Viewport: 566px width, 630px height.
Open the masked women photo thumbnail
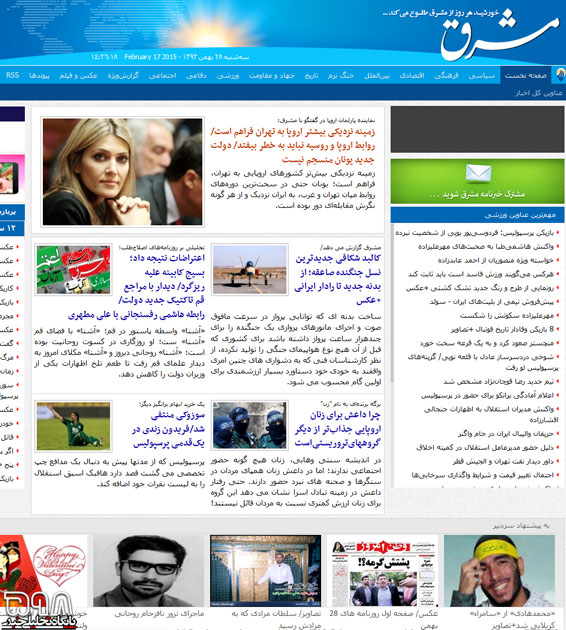click(250, 425)
